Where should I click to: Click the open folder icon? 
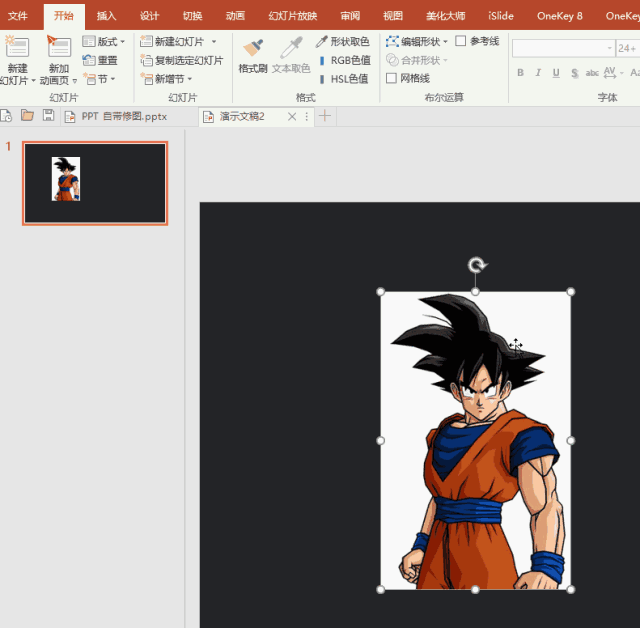27,115
